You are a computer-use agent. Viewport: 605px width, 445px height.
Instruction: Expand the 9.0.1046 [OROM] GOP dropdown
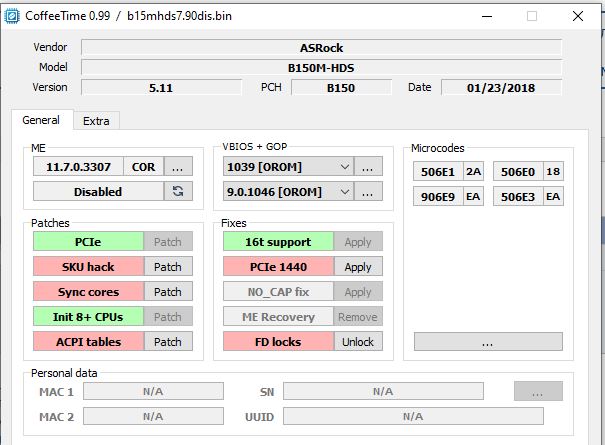coord(345,191)
